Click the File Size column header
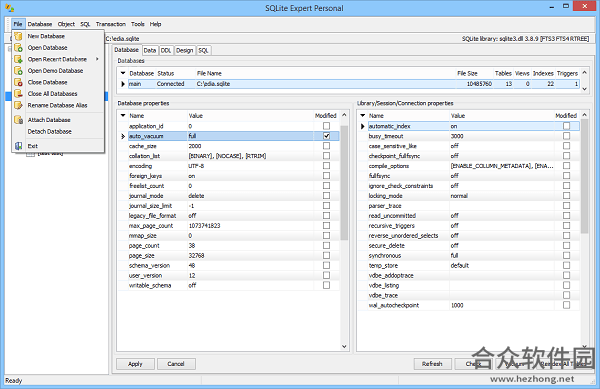600x389 pixels. pyautogui.click(x=467, y=73)
